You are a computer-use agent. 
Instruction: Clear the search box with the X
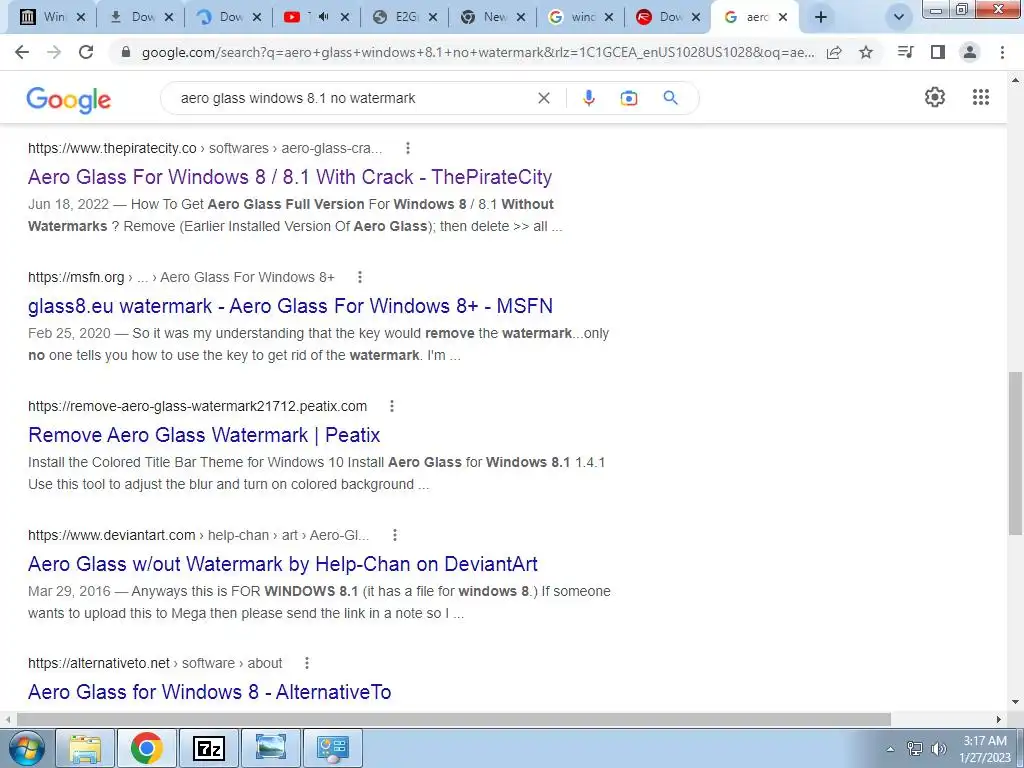(x=543, y=98)
